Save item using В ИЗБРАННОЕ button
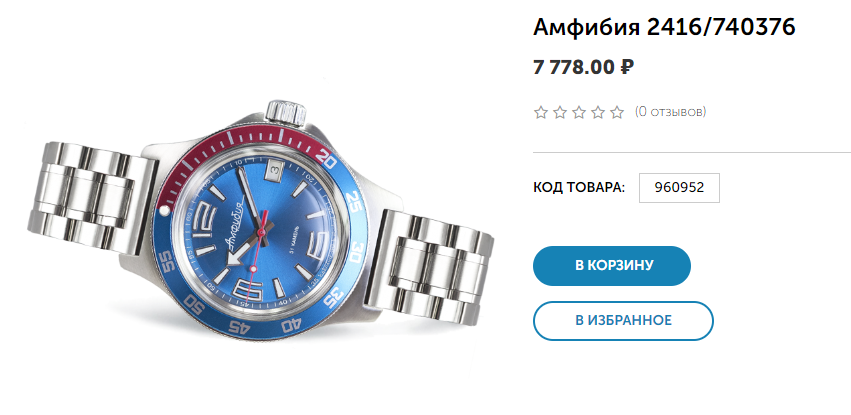The width and height of the screenshot is (851, 415). click(x=623, y=321)
